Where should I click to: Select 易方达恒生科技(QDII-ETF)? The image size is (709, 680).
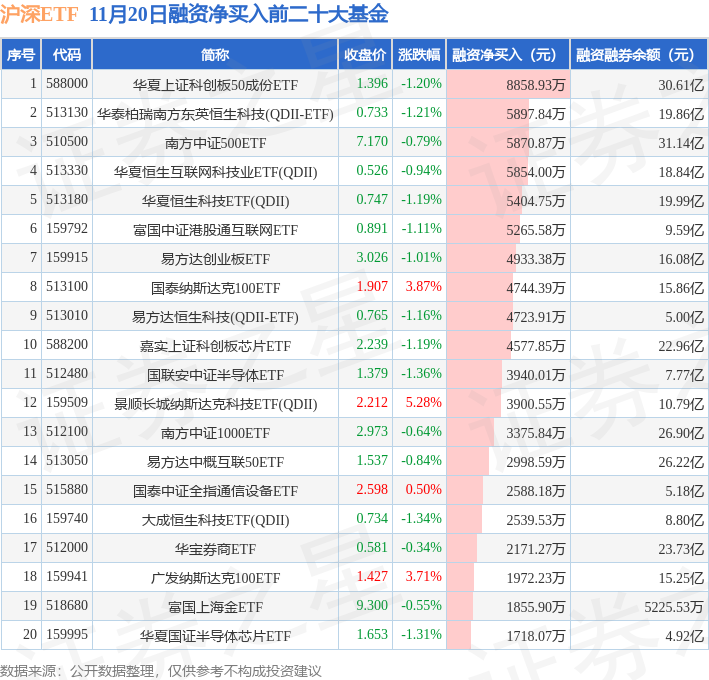pyautogui.click(x=215, y=317)
